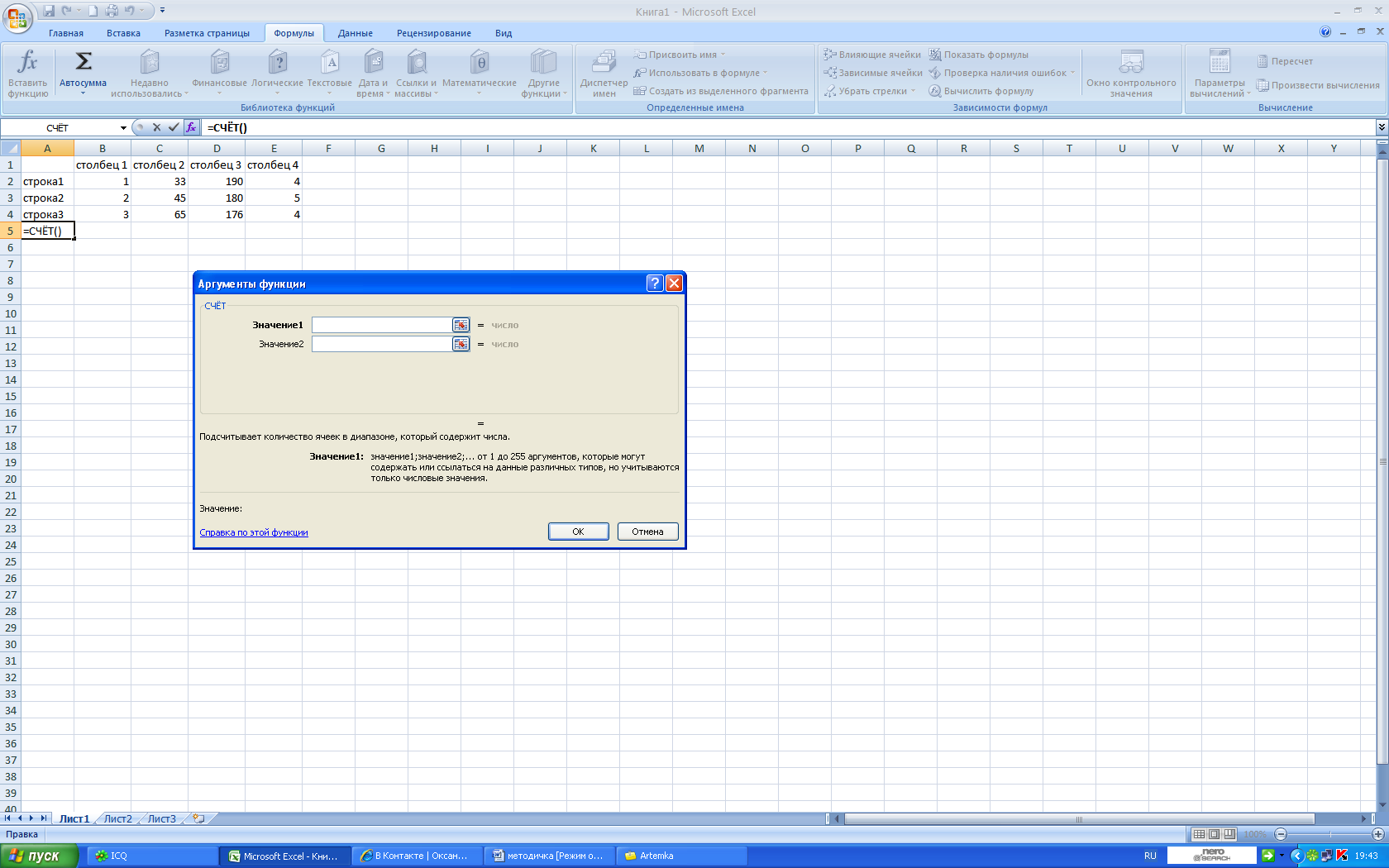Click Произвести вычисления (Calculate Sheet) button
This screenshot has height=868, width=1389.
(x=1318, y=85)
